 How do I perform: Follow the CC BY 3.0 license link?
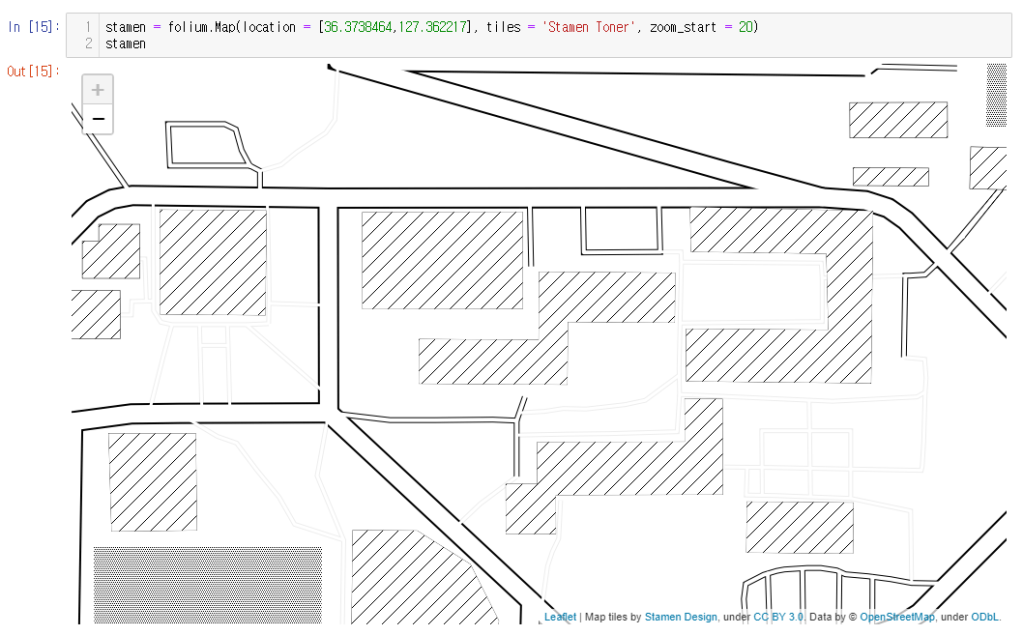coord(778,617)
